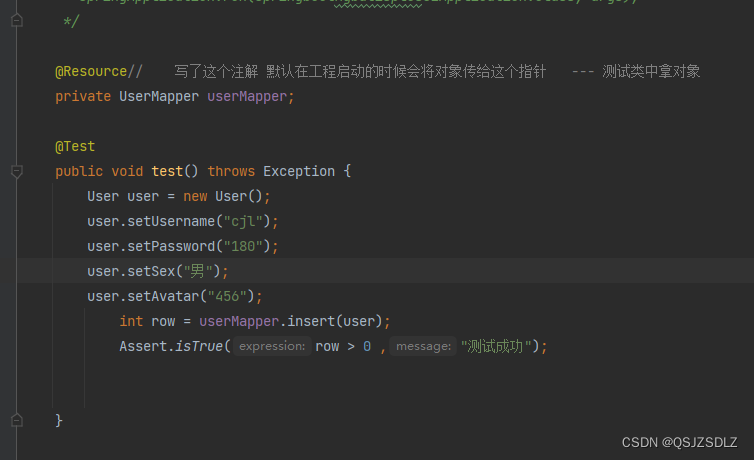This screenshot has width=754, height=460.
Task: Click the Exception class name
Action: (x=299, y=171)
